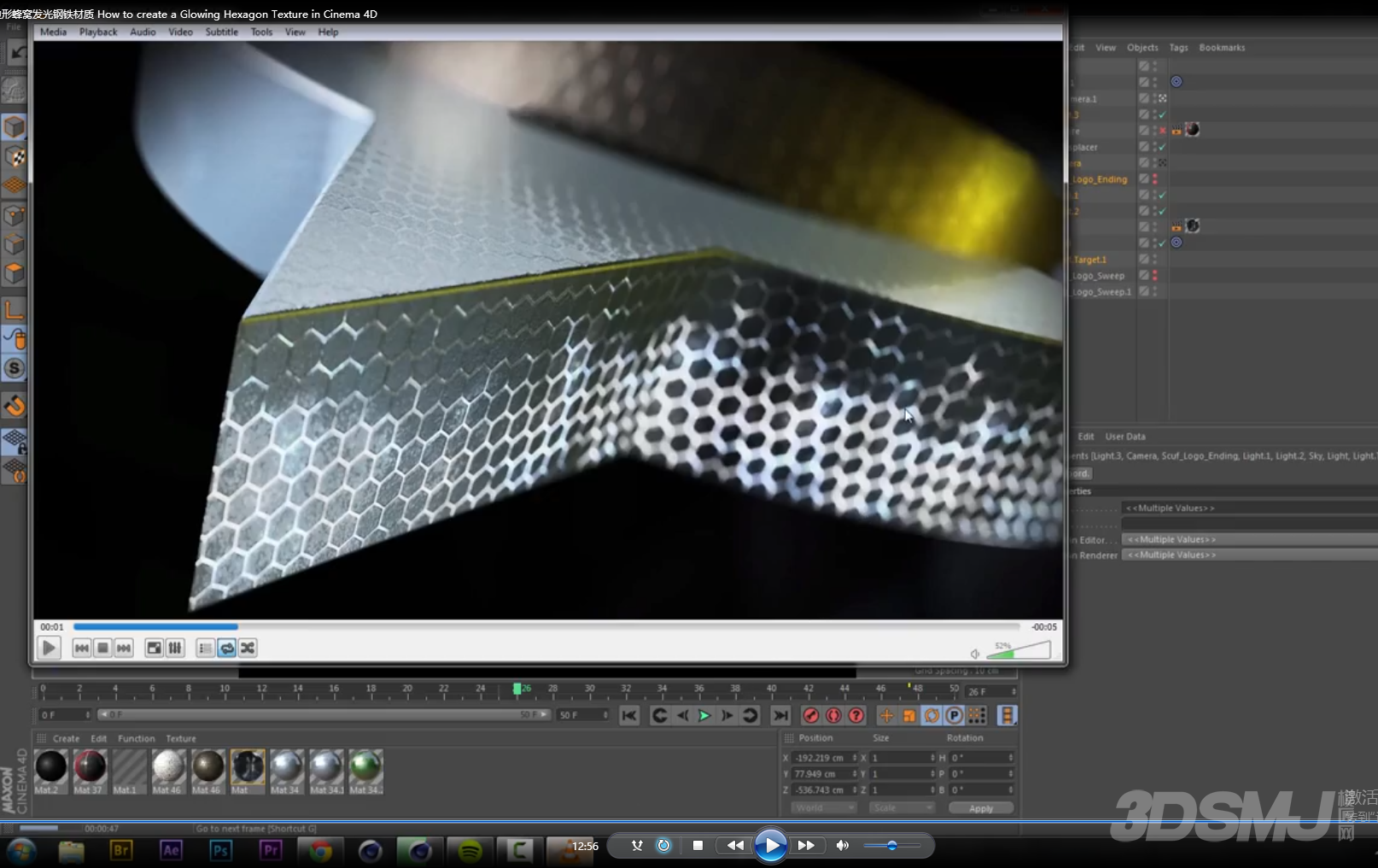
Task: Adjust the VLC volume triangle slider
Action: coord(1019,650)
